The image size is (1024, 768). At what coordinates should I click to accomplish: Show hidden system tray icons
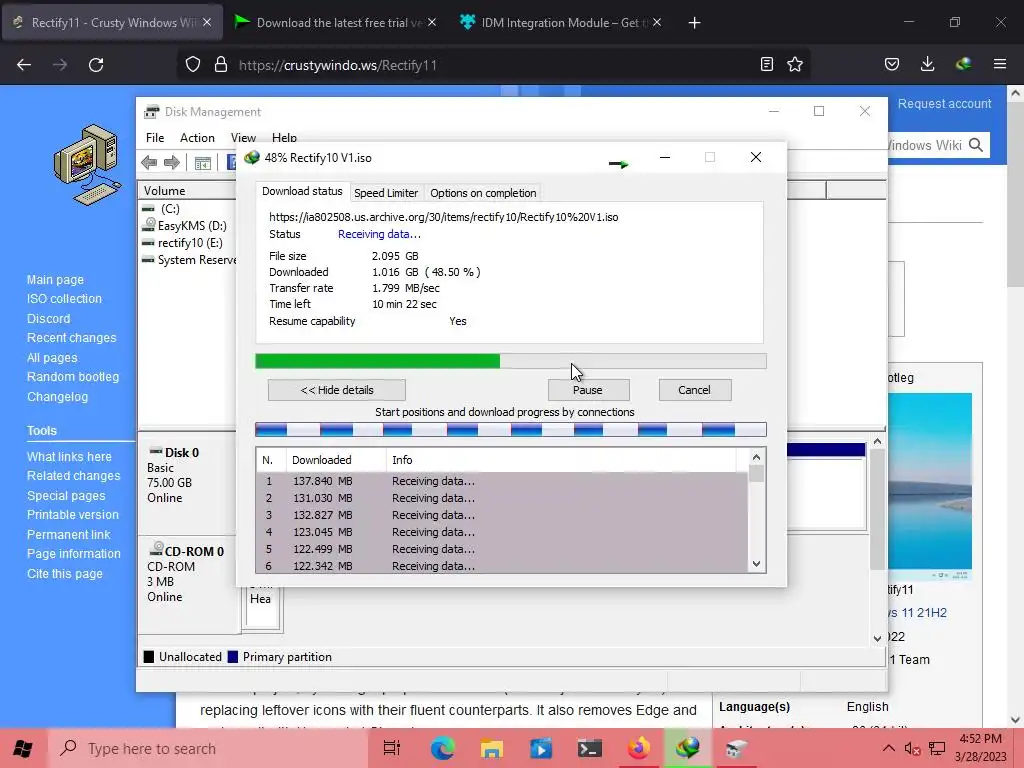point(889,748)
